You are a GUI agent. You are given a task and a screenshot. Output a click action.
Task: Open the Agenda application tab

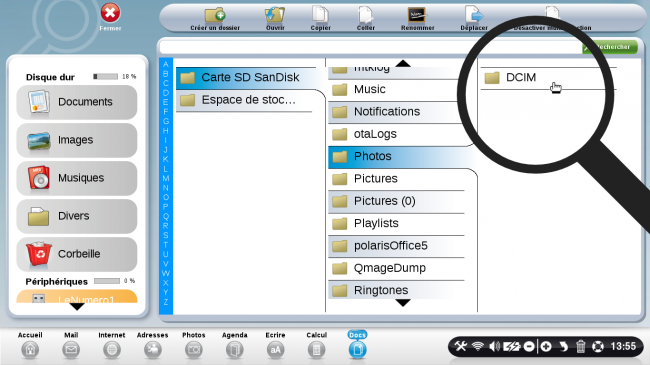[x=235, y=345]
